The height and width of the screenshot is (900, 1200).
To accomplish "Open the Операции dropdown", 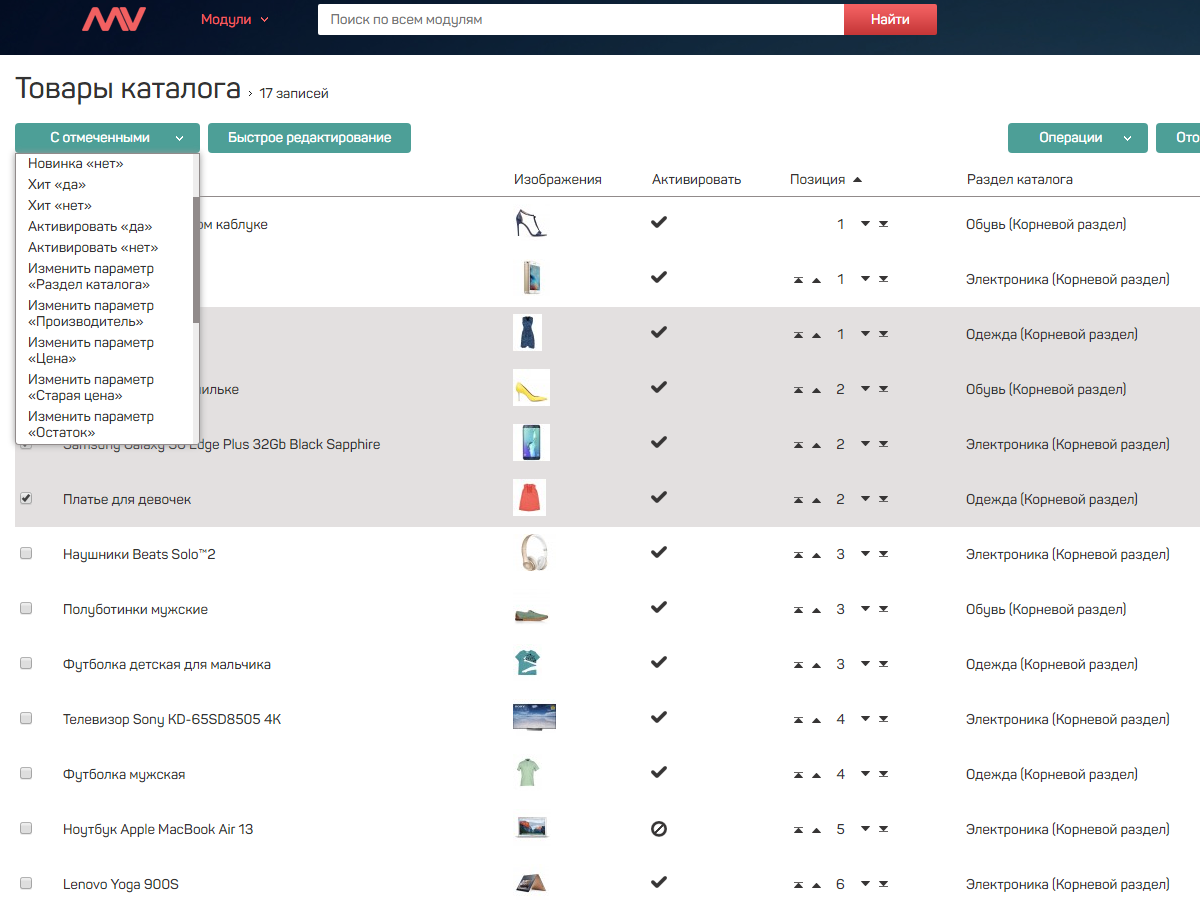I will point(1077,138).
